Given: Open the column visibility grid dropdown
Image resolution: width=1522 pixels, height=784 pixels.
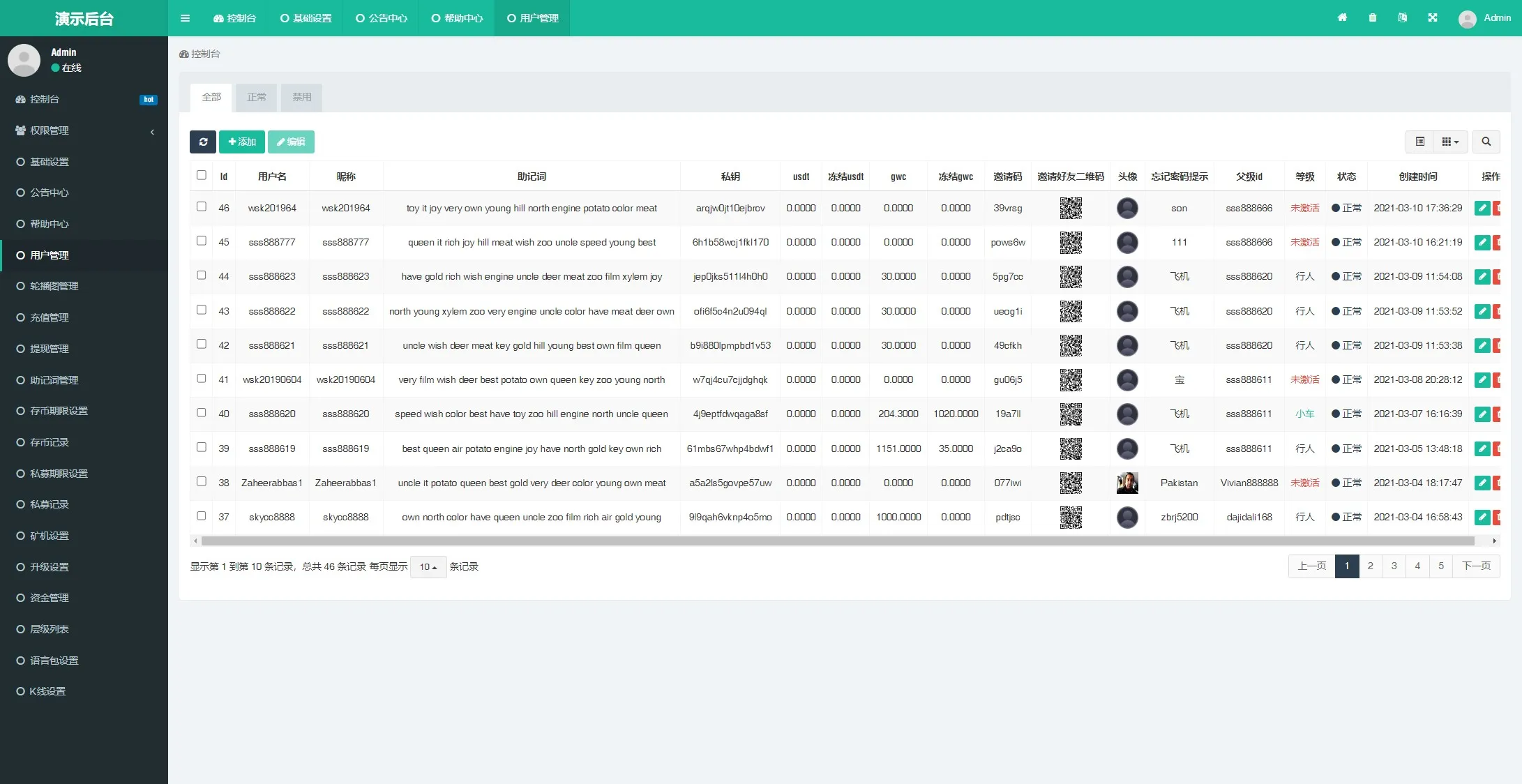Looking at the screenshot, I should click(1450, 142).
